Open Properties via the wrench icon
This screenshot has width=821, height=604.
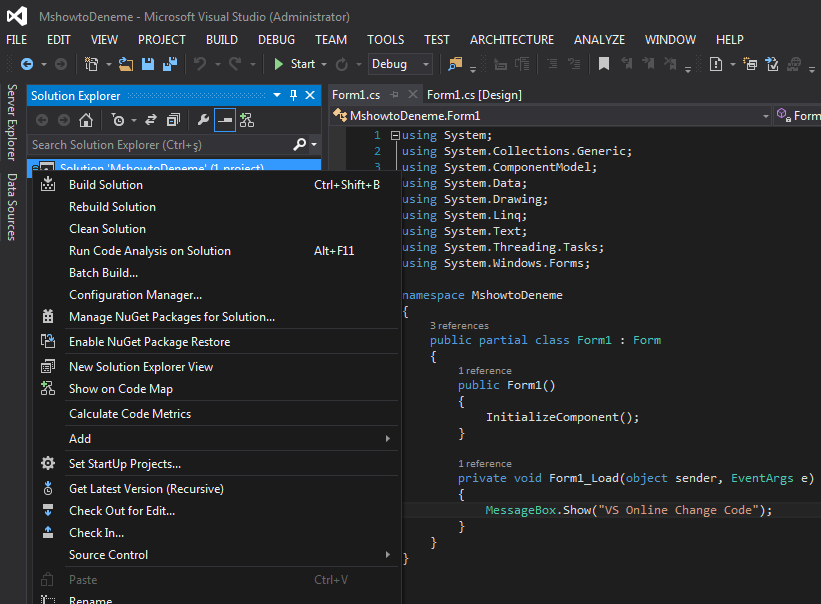pos(203,120)
